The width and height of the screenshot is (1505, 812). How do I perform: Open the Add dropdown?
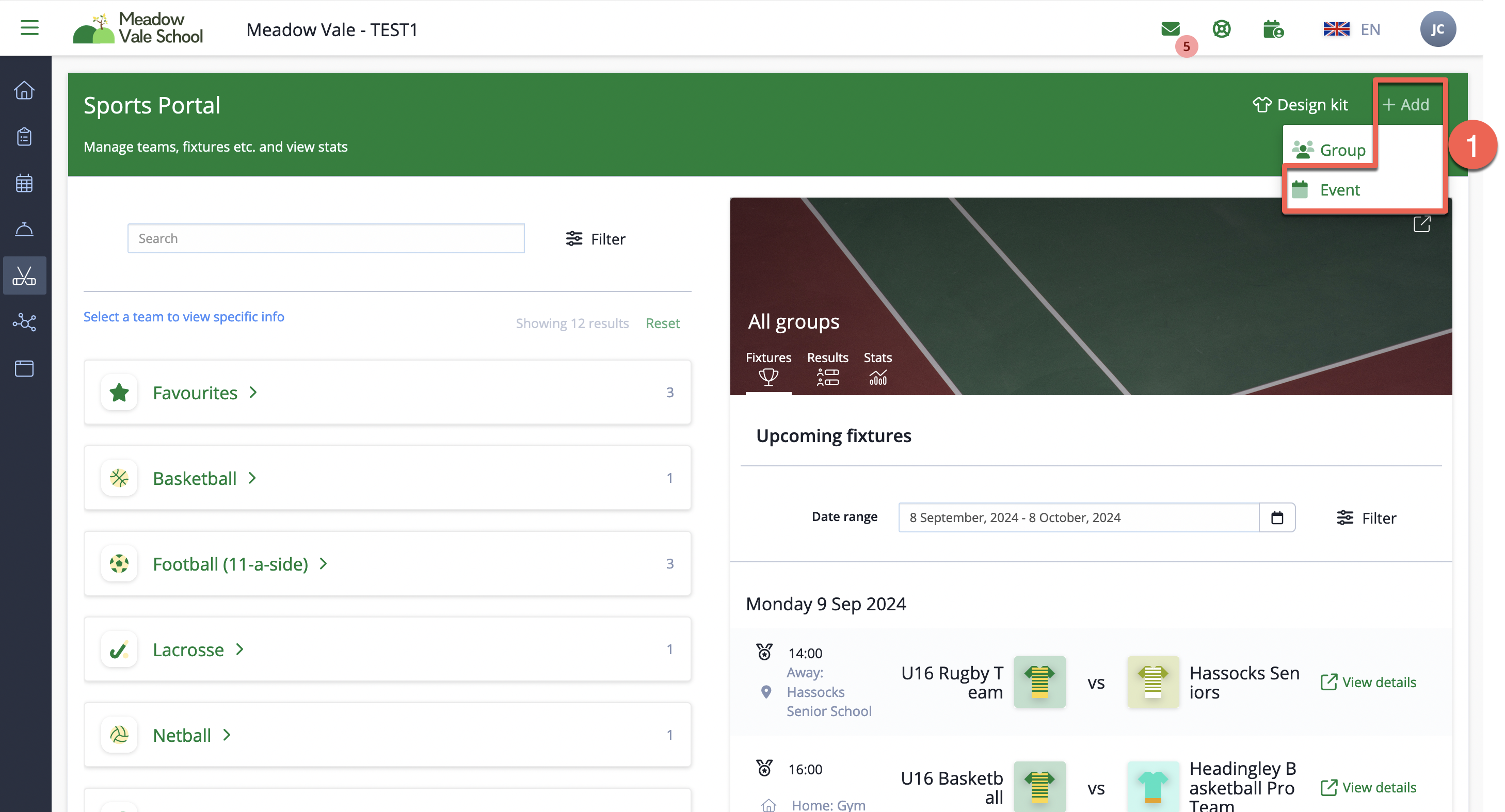pos(1406,105)
